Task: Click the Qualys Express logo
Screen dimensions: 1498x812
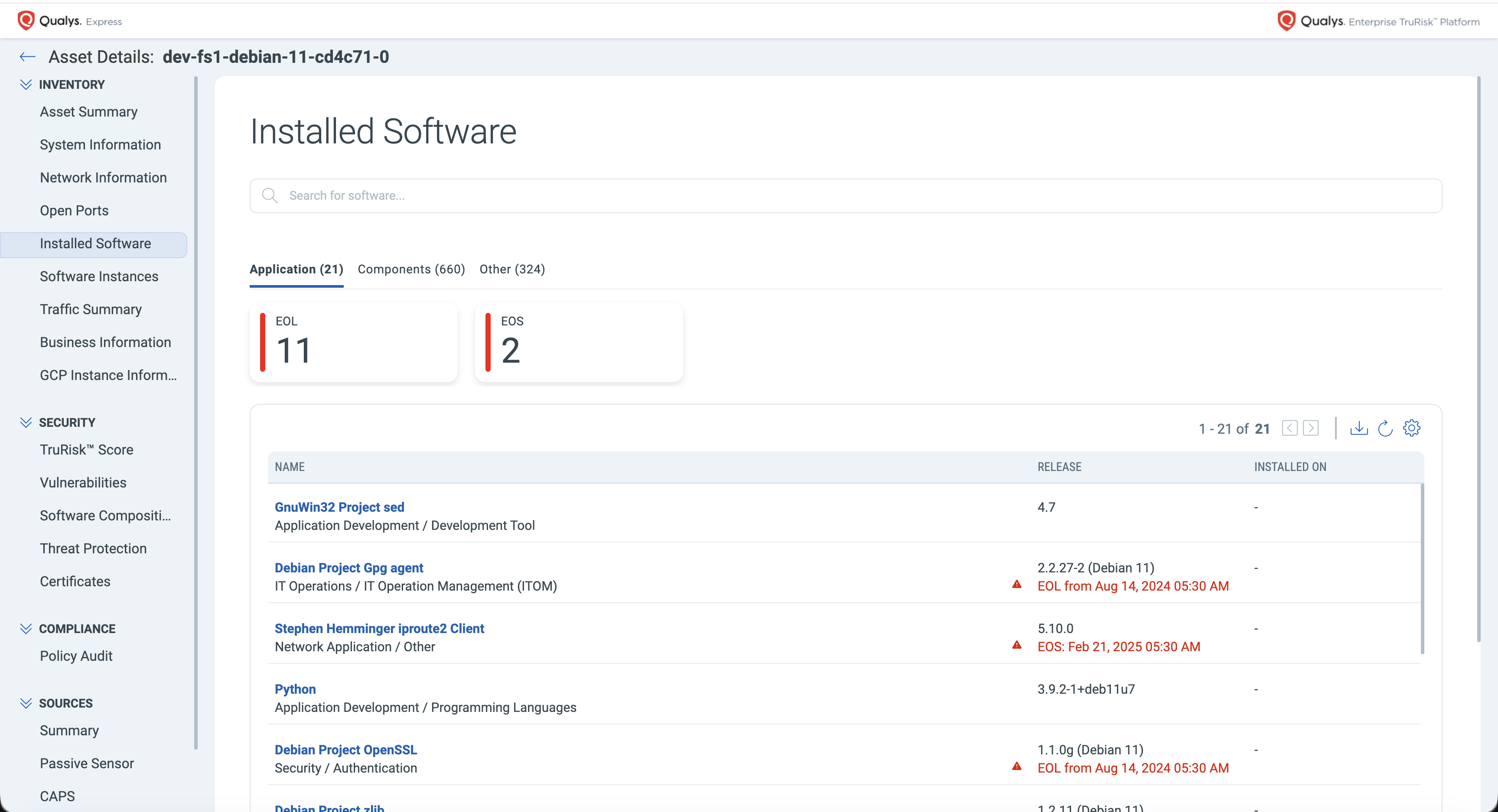Action: click(x=70, y=21)
